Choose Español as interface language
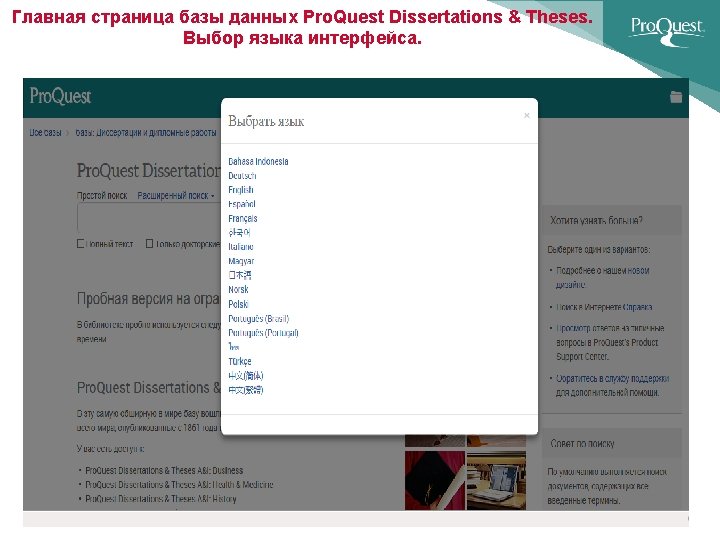Screen dimensions: 720x540 242,204
